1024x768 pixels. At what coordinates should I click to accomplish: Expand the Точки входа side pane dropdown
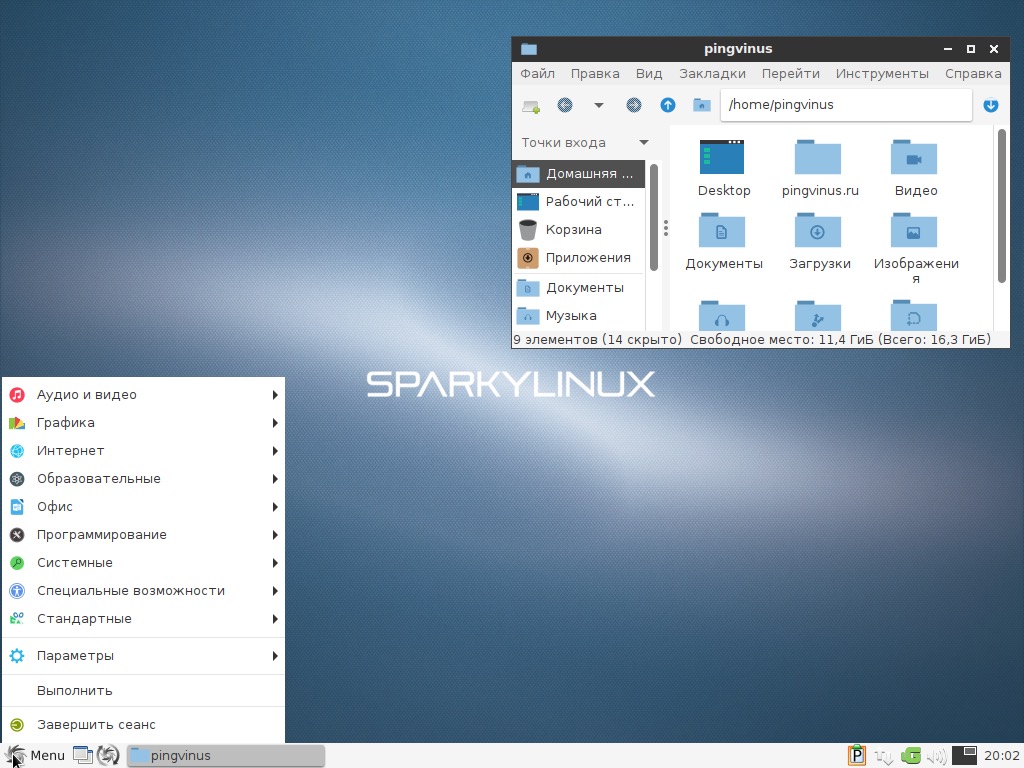pyautogui.click(x=643, y=142)
